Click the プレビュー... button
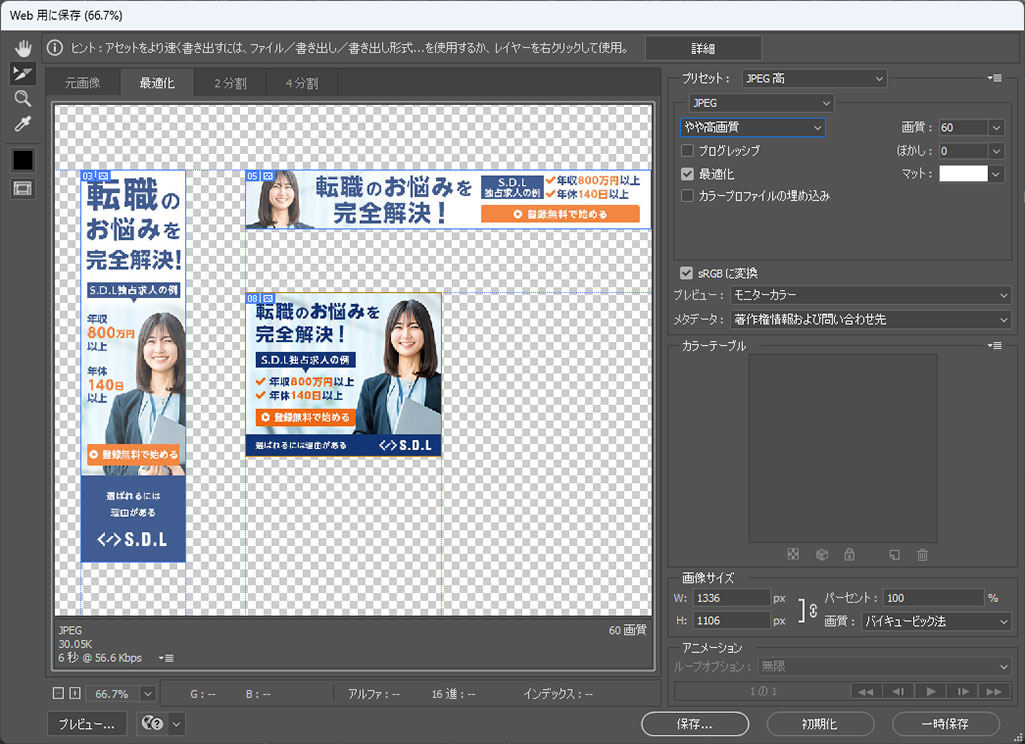 (x=86, y=723)
